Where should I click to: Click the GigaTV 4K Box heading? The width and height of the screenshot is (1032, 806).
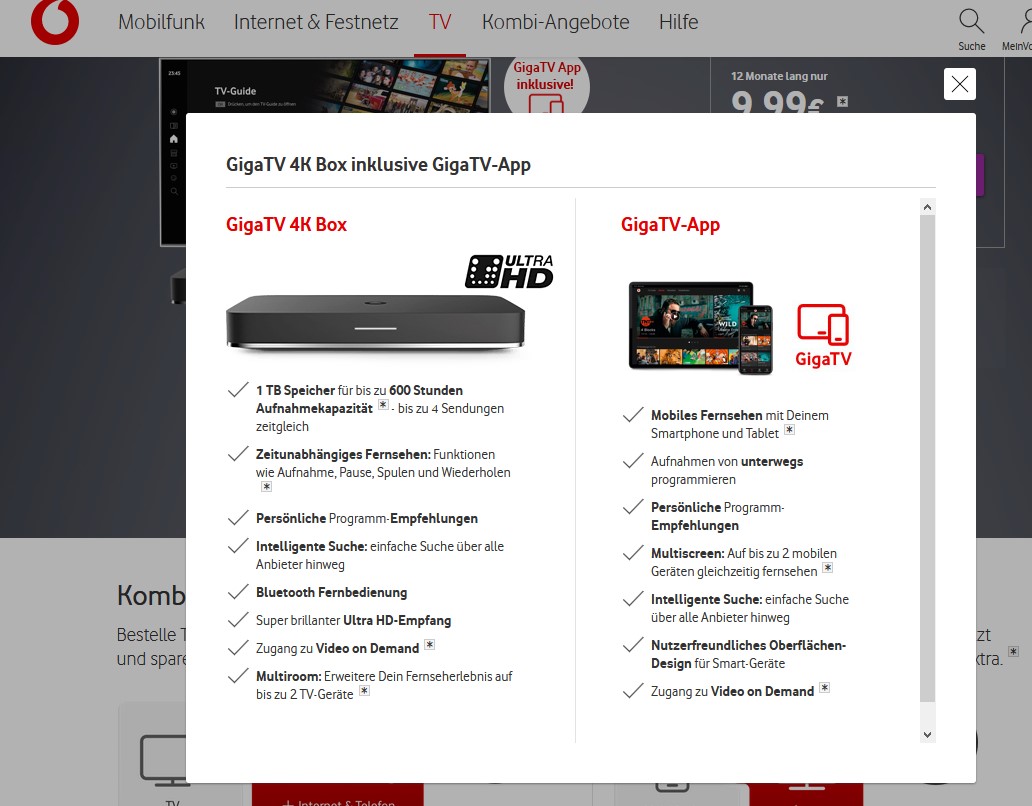(x=286, y=224)
